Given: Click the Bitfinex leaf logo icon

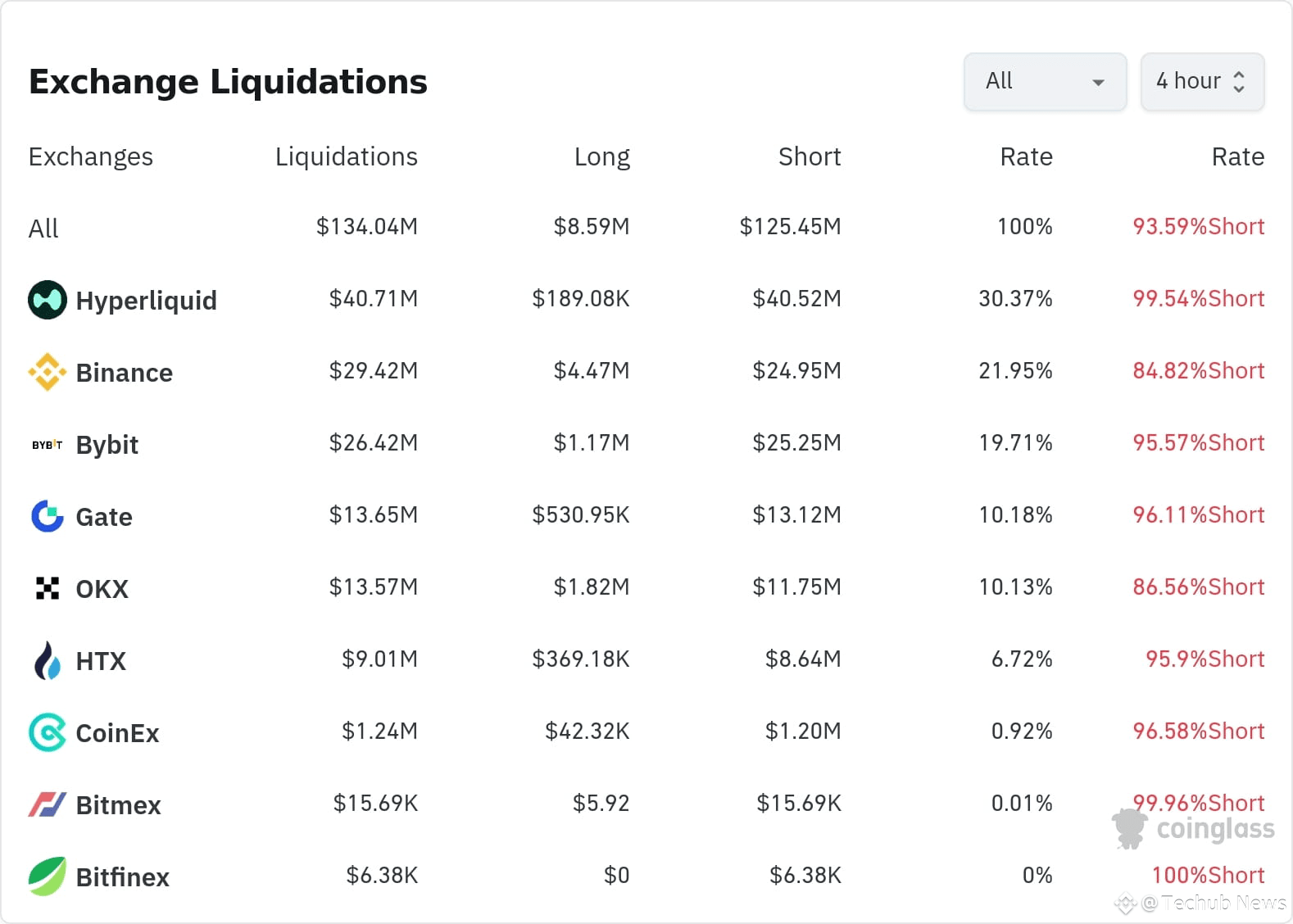Looking at the screenshot, I should 48,876.
